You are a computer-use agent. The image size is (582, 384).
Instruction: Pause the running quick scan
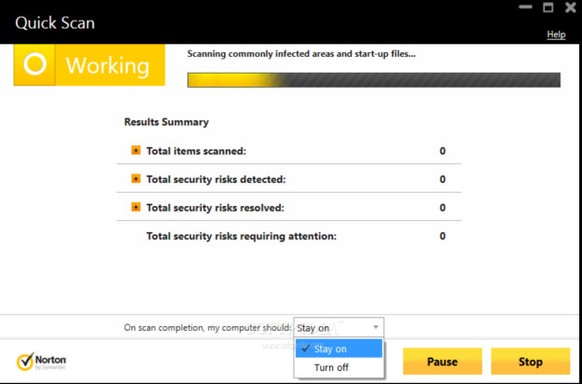coord(442,361)
